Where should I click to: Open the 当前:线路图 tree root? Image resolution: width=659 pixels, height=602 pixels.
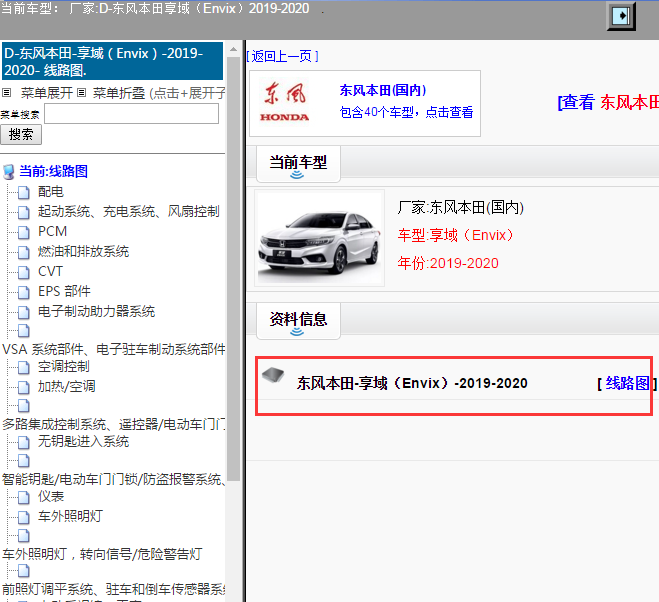[x=53, y=172]
